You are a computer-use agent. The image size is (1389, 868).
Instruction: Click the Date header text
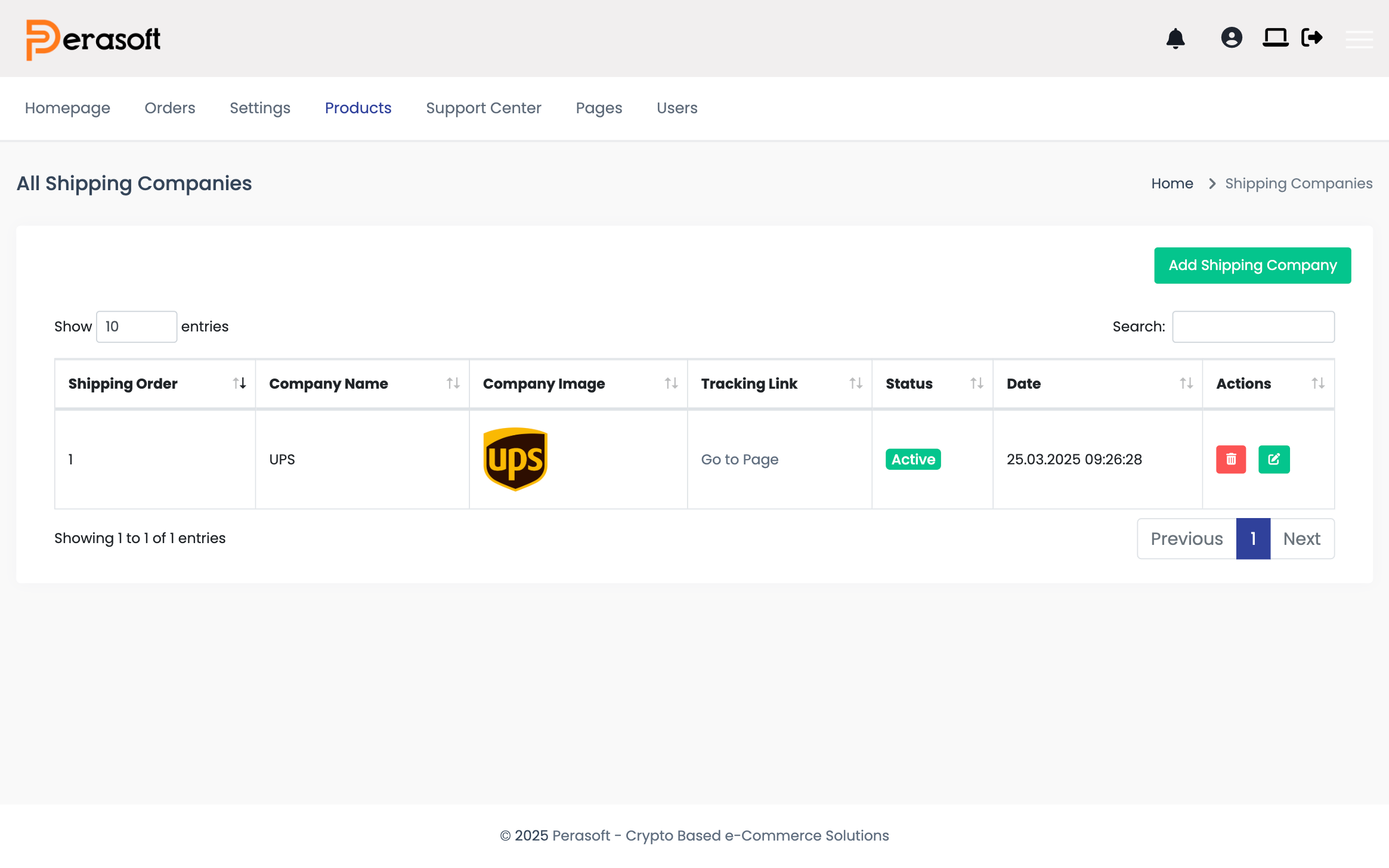[1023, 384]
